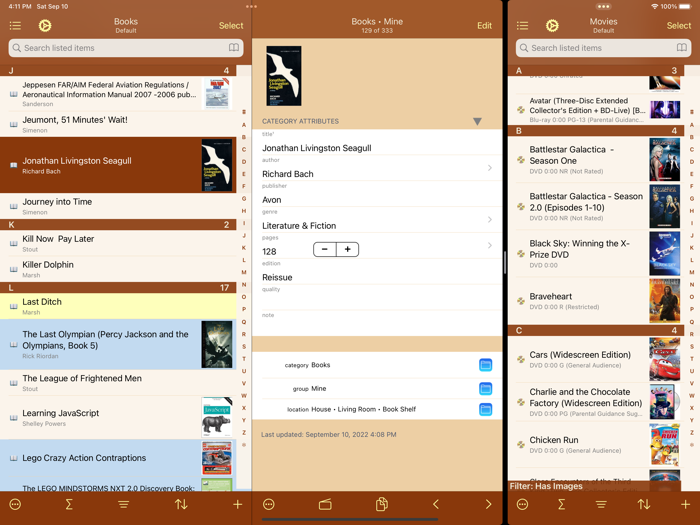
Task: Open more options in detail pane toolbar
Action: (269, 504)
